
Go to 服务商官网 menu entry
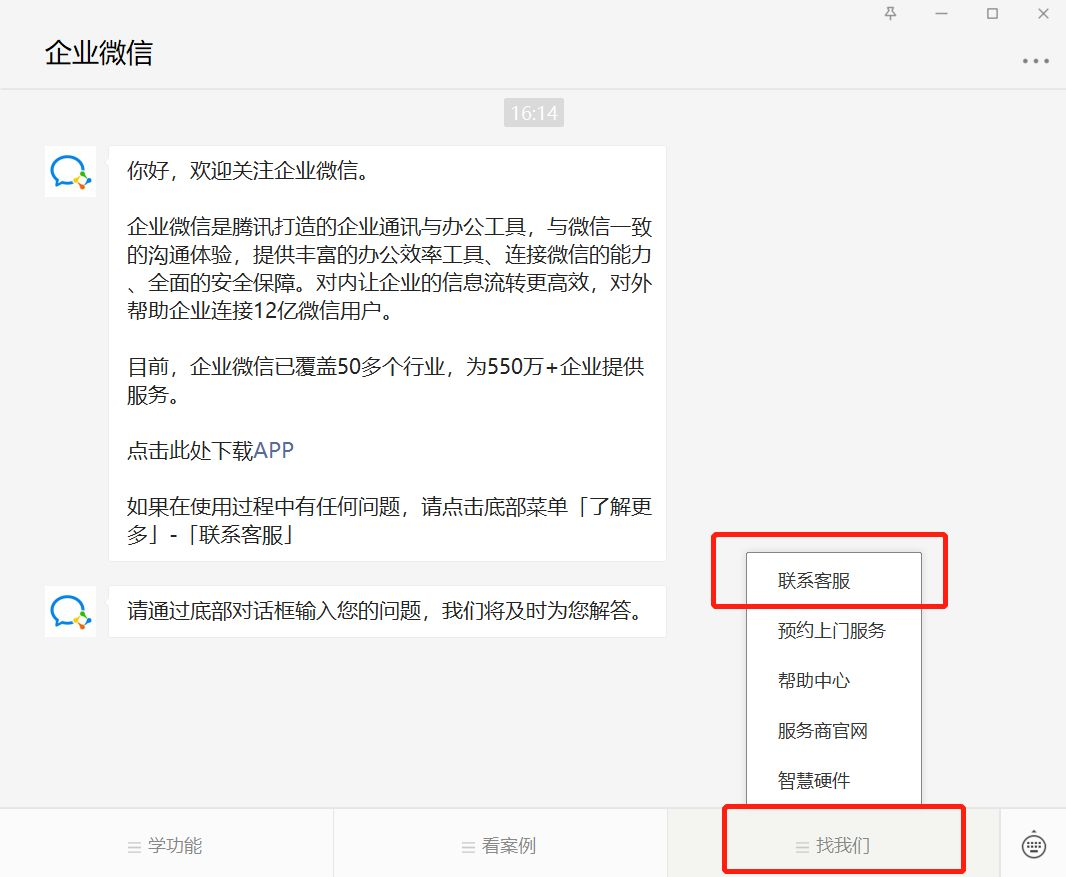pyautogui.click(x=822, y=731)
